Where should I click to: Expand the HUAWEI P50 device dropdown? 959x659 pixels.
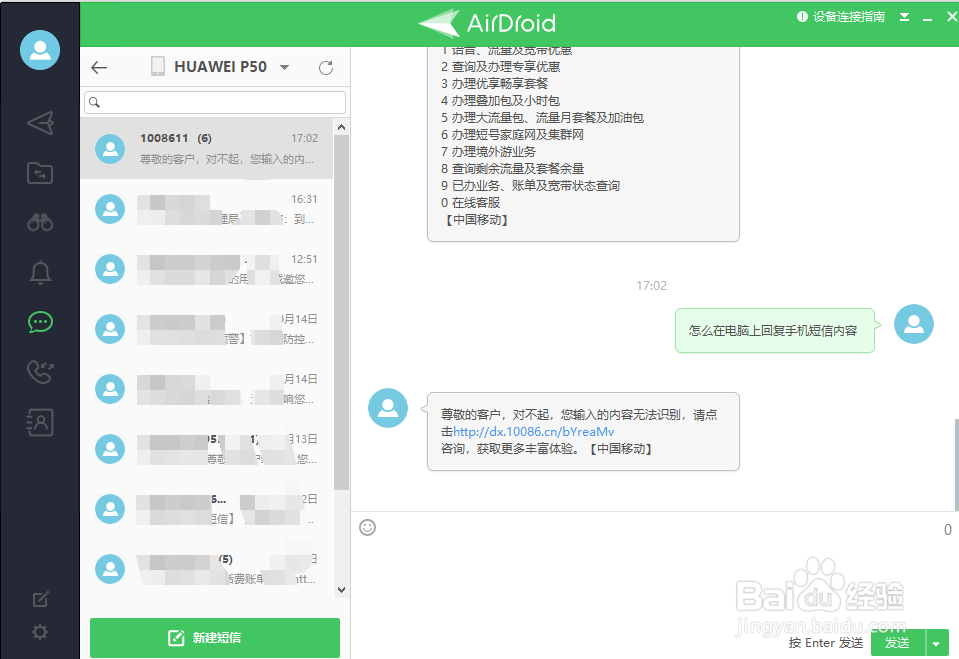pyautogui.click(x=284, y=67)
